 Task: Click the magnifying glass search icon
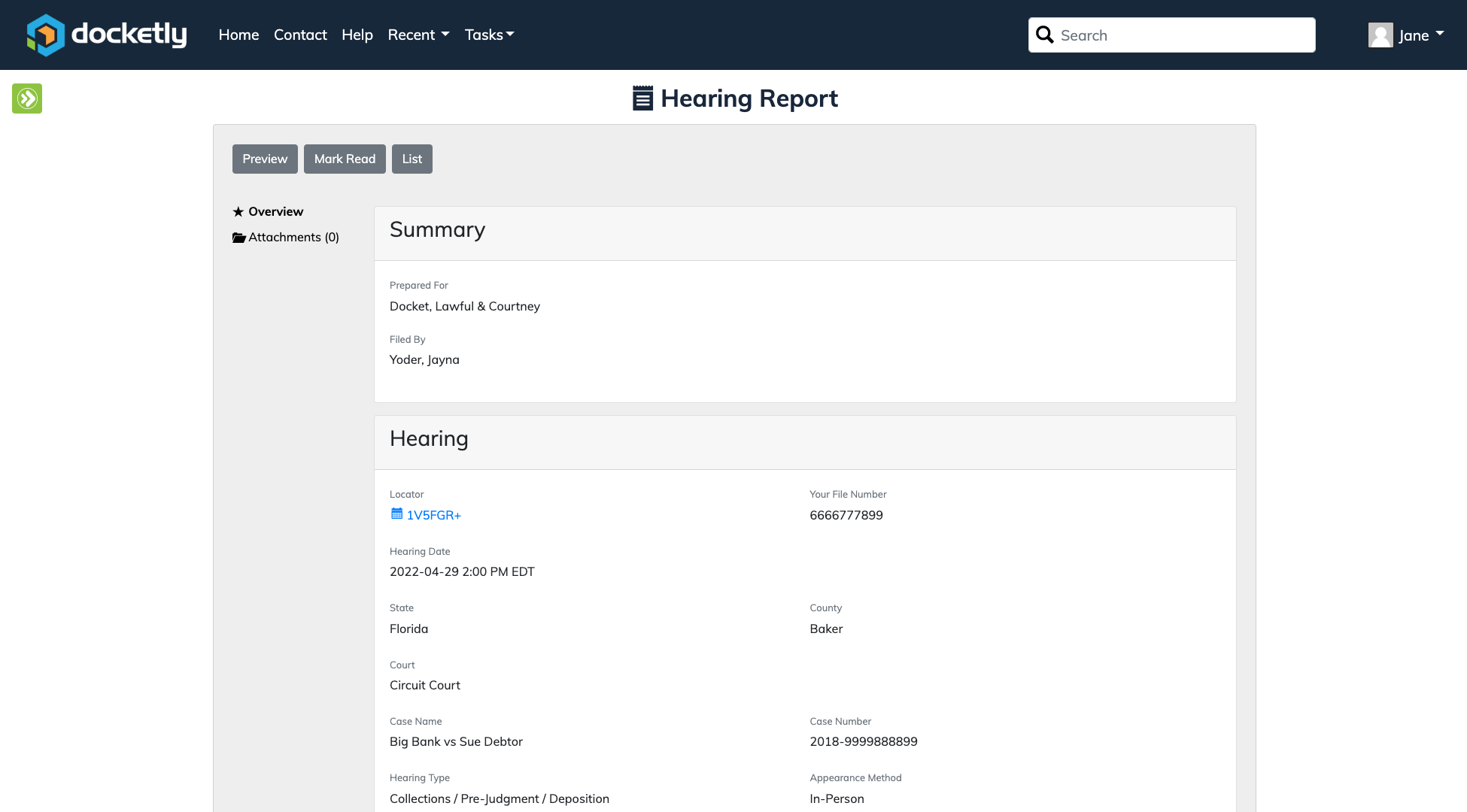coord(1044,35)
